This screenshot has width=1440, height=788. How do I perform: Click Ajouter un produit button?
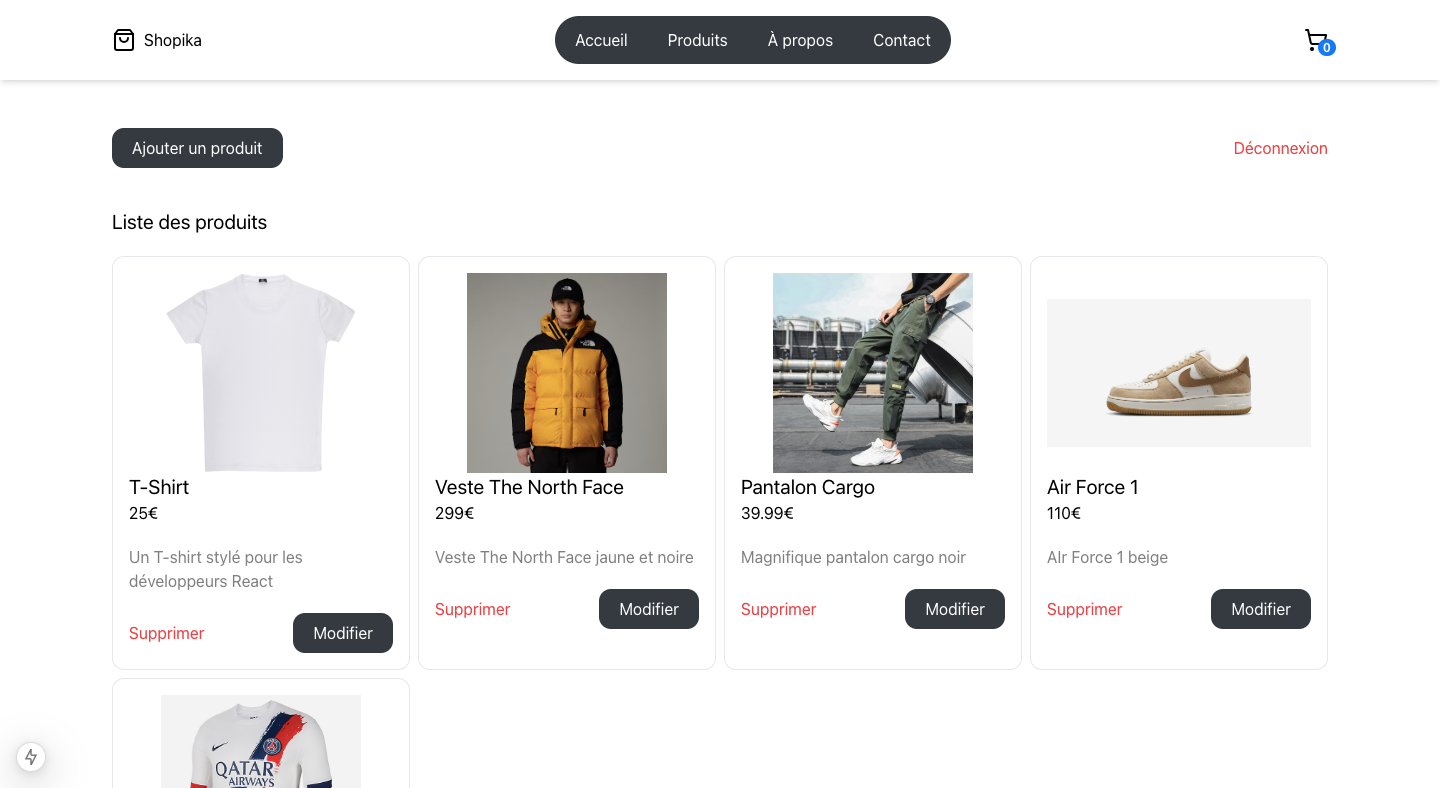pos(197,148)
